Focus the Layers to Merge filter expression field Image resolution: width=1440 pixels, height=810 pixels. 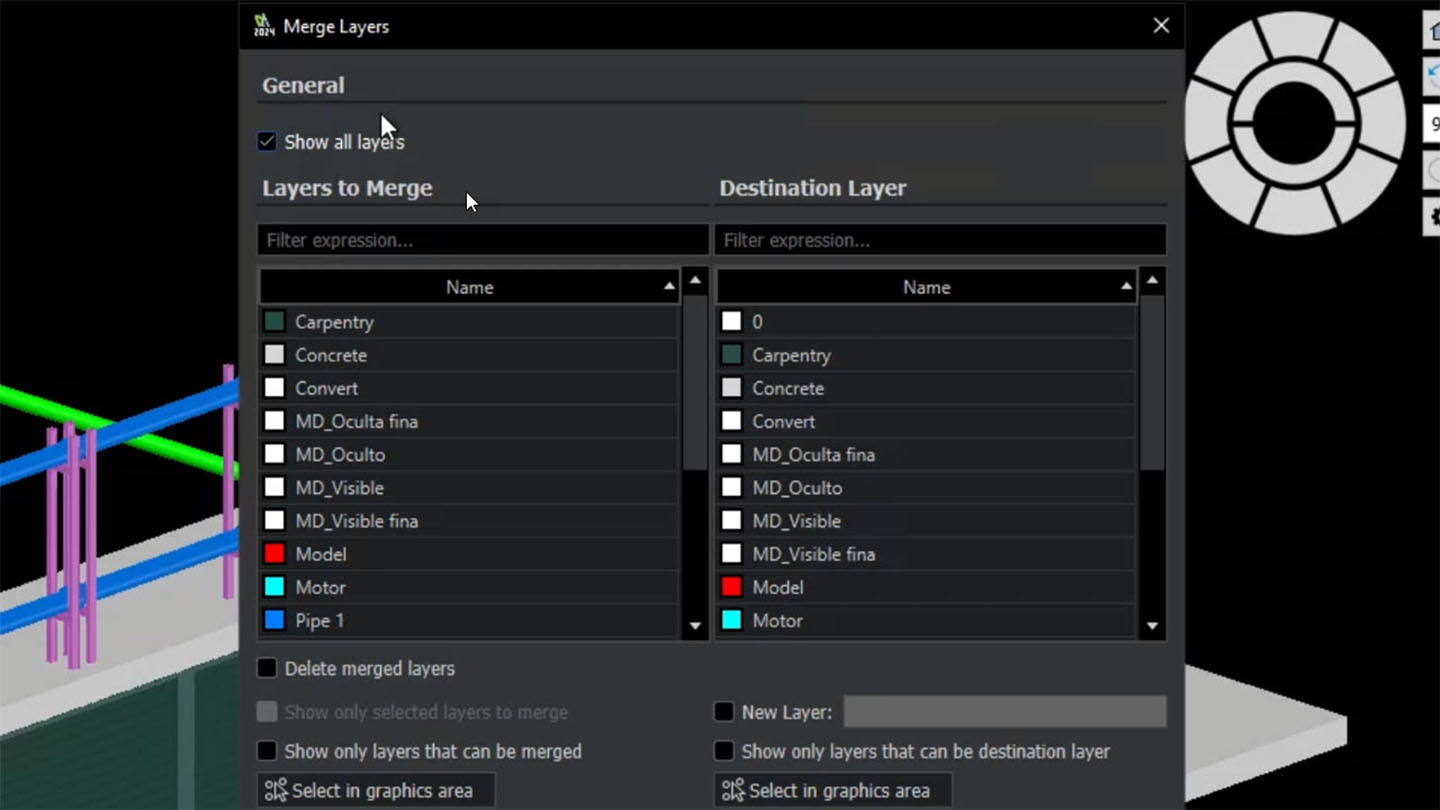(483, 240)
